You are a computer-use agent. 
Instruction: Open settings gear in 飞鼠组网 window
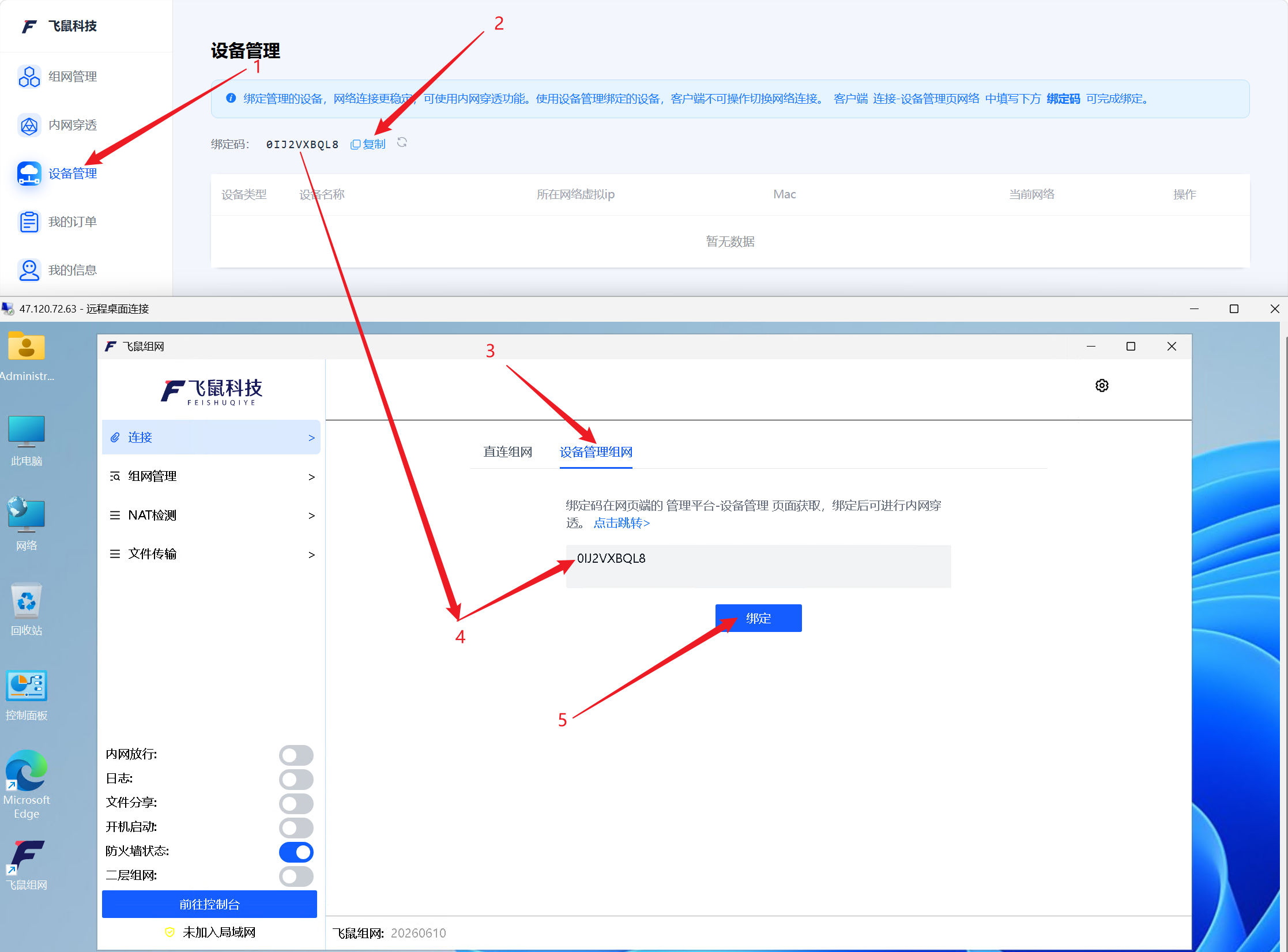(1102, 386)
